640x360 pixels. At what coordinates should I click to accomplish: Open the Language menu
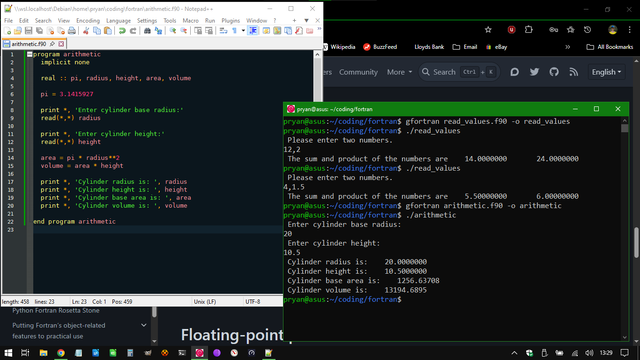coord(118,20)
